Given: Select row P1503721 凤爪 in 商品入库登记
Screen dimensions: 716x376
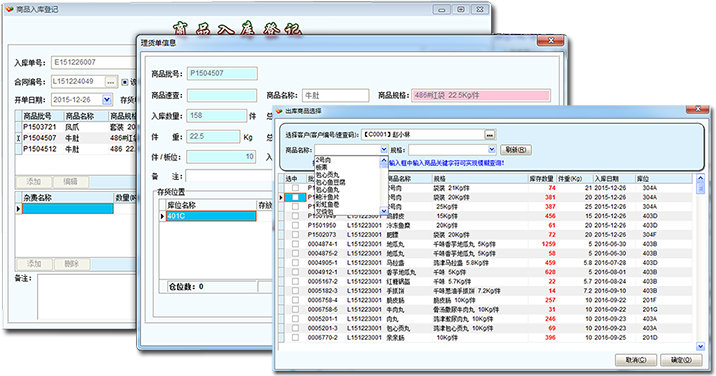Looking at the screenshot, I should pos(79,127).
